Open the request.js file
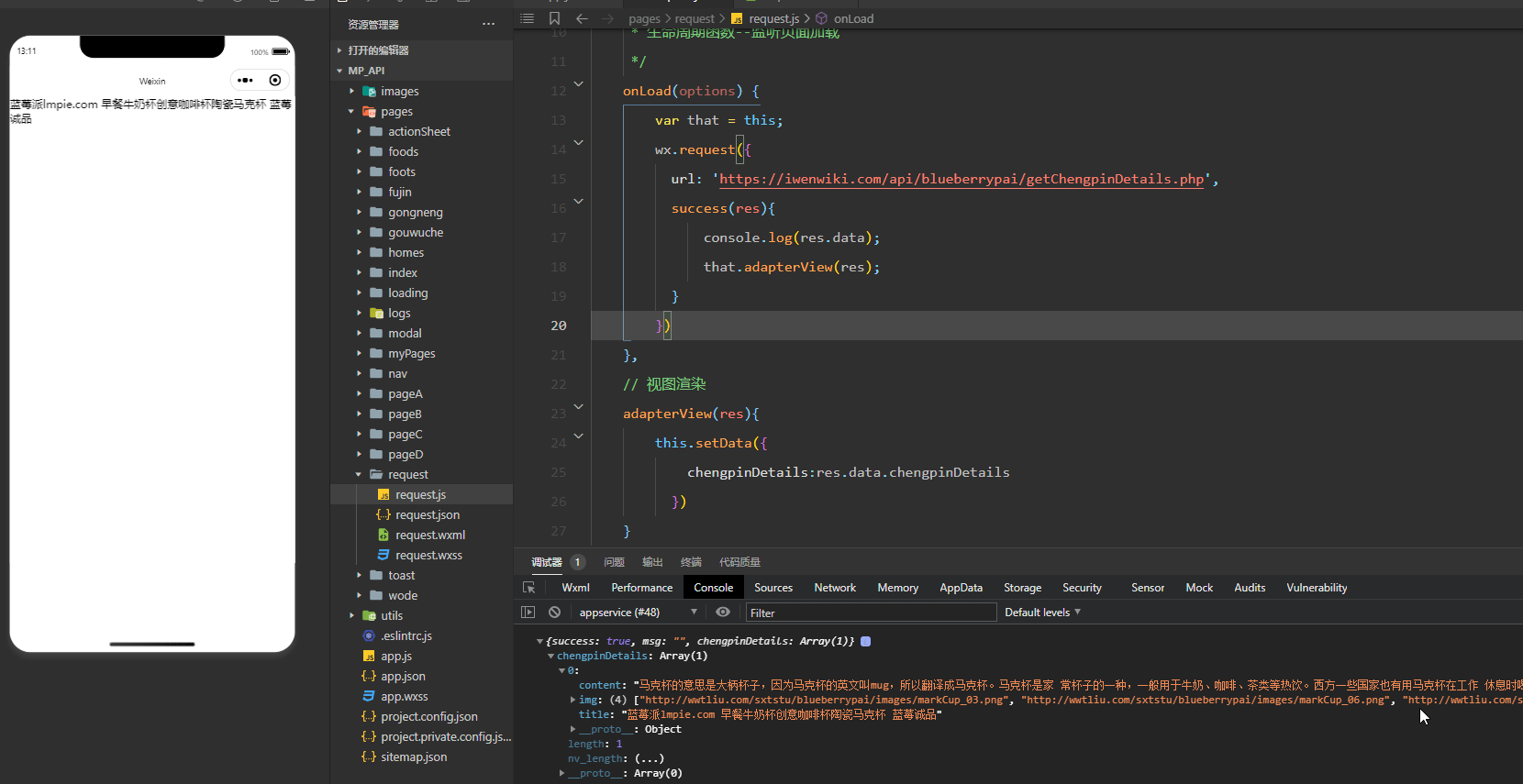The height and width of the screenshot is (784, 1523). pyautogui.click(x=422, y=494)
